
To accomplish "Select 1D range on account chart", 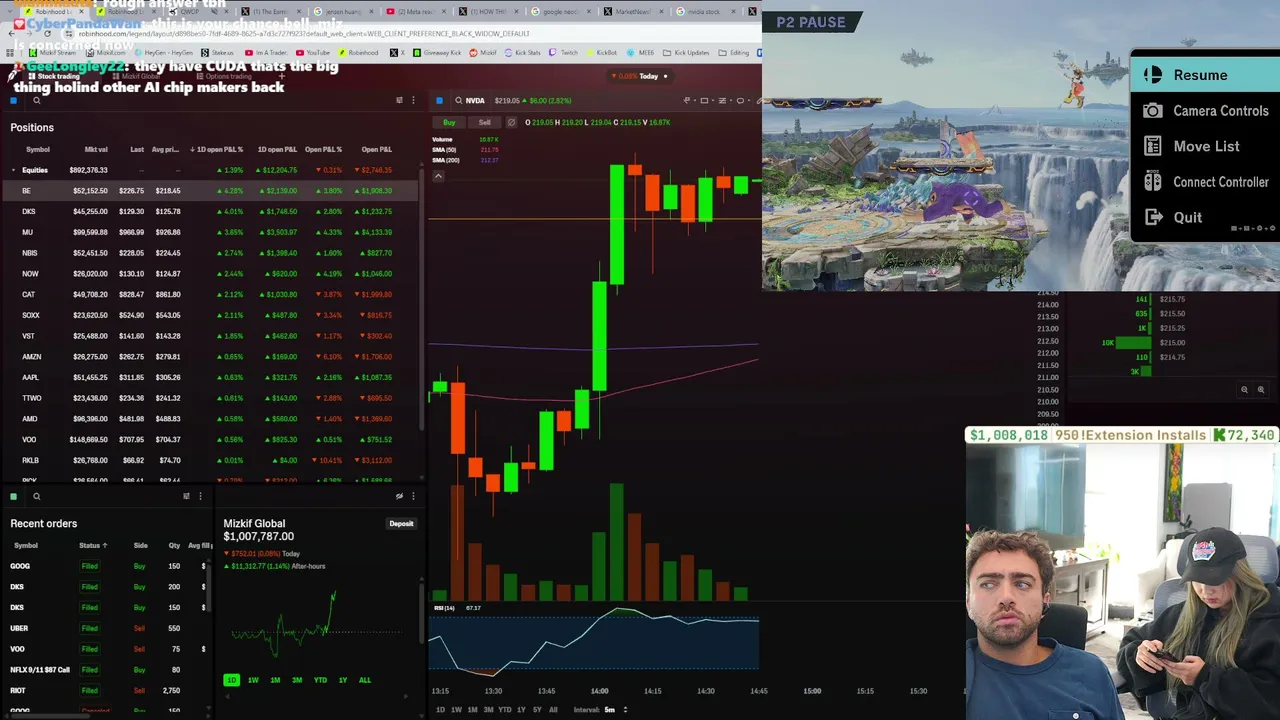I will click(231, 680).
